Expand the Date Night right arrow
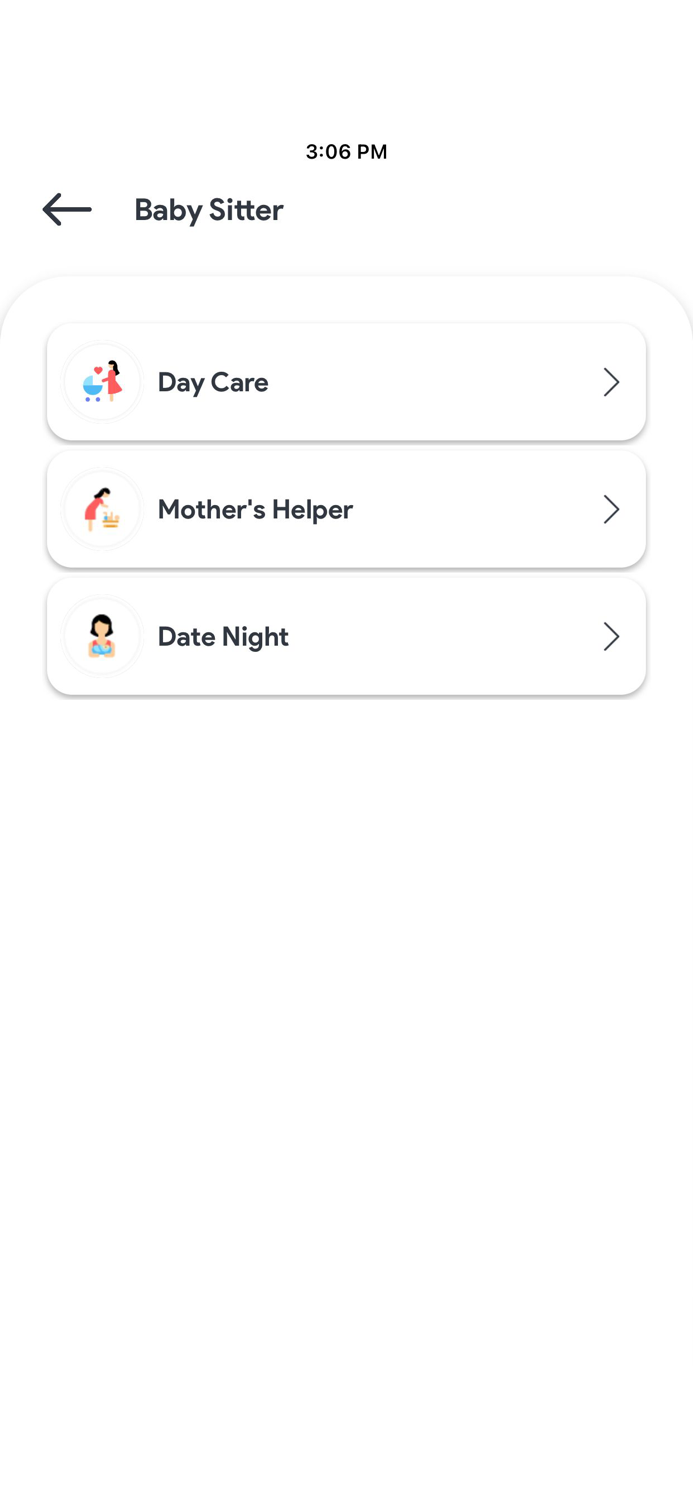Viewport: 693px width, 1500px height. (x=611, y=636)
